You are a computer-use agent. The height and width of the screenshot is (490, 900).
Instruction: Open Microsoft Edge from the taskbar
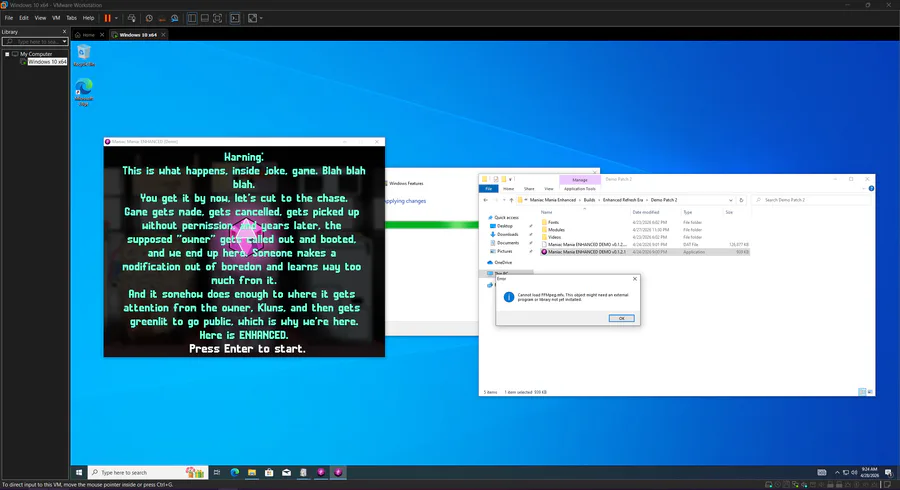pos(235,473)
